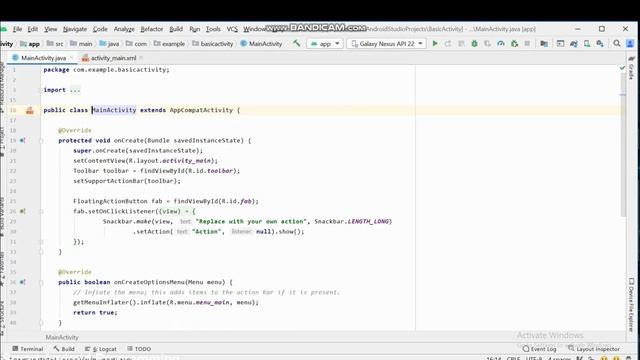The image size is (640, 360).
Task: Click override gutter icon beside onCreateOptionsMenu
Action: (23, 282)
